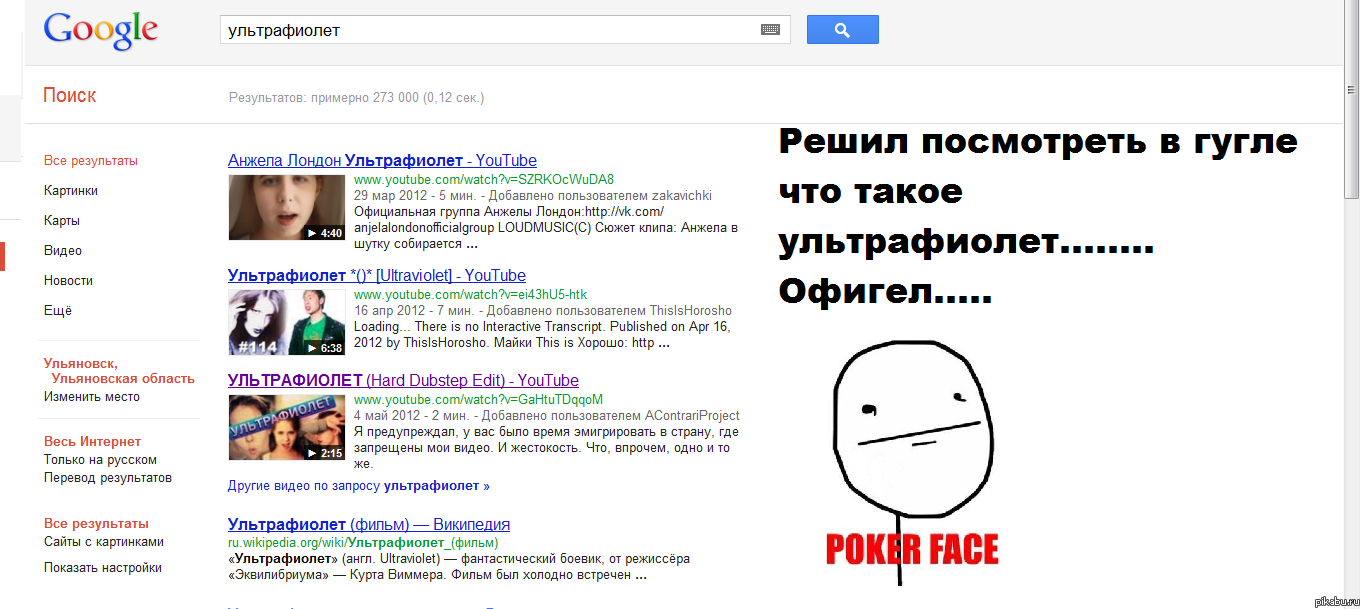Screen dimensions: 1361x609
Task: Open Ультрафиолет [Ultraviolet] YouTube result
Action: (x=377, y=275)
